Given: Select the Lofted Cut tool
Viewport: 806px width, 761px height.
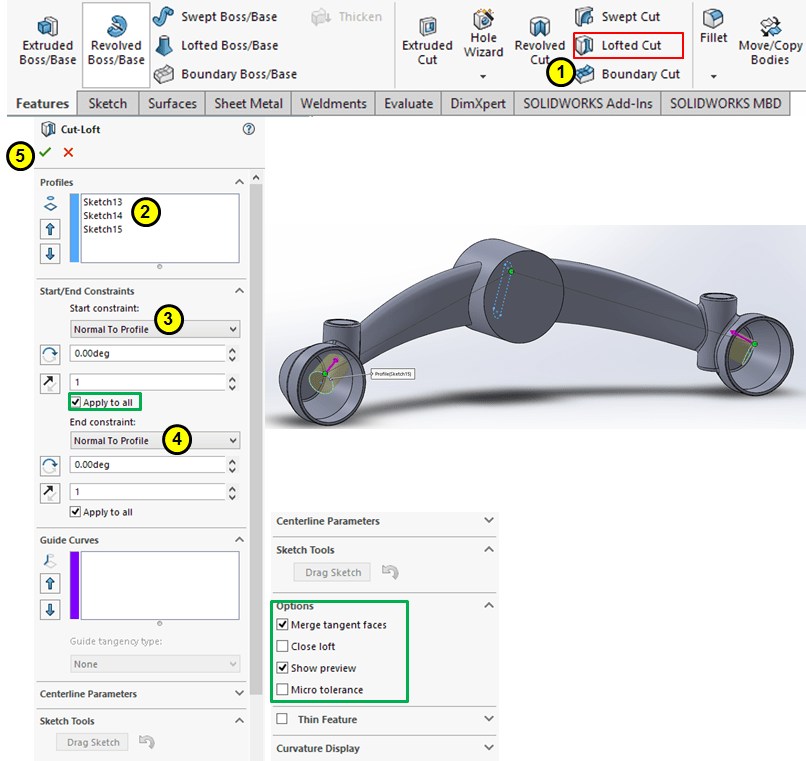Looking at the screenshot, I should pyautogui.click(x=628, y=45).
